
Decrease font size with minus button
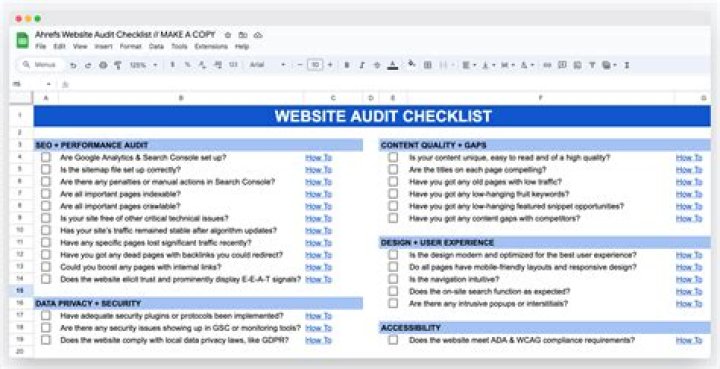300,65
